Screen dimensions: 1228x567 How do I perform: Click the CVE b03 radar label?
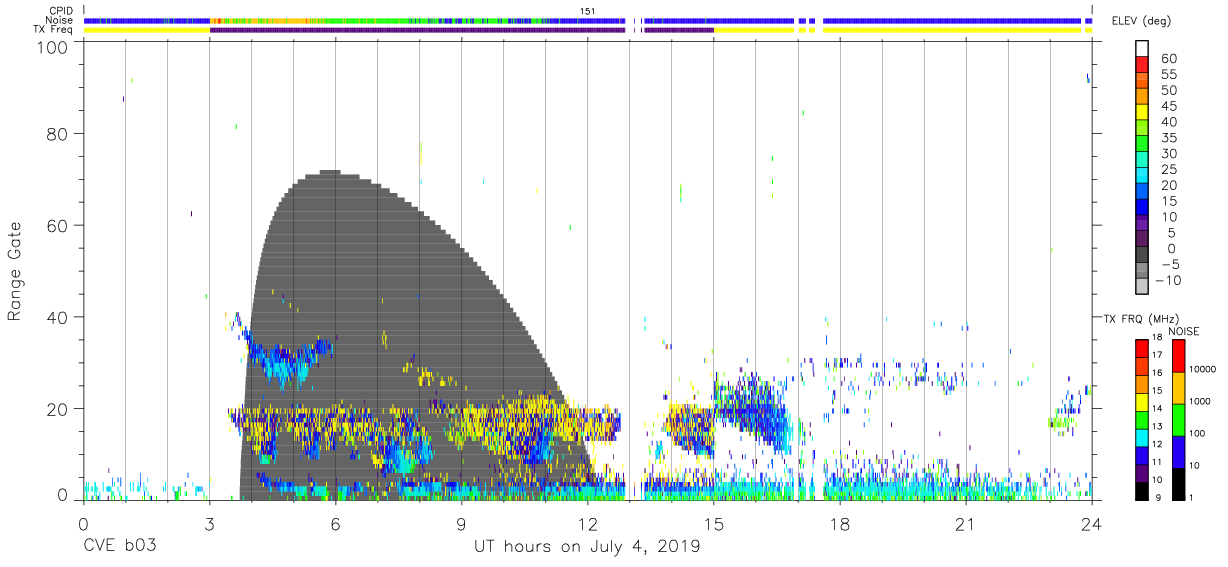coord(121,547)
